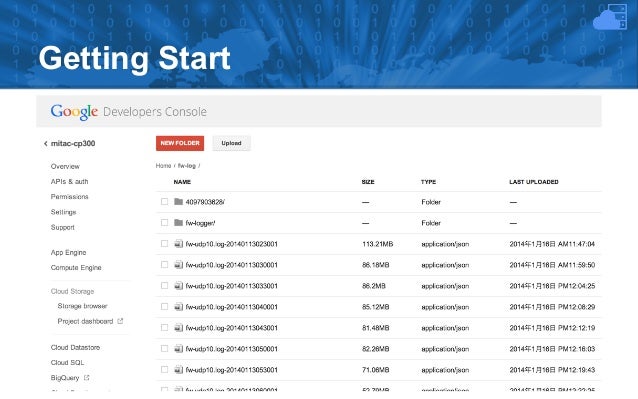Click folder icon next to 4097933828/
This screenshot has width=638, height=399.
178,201
